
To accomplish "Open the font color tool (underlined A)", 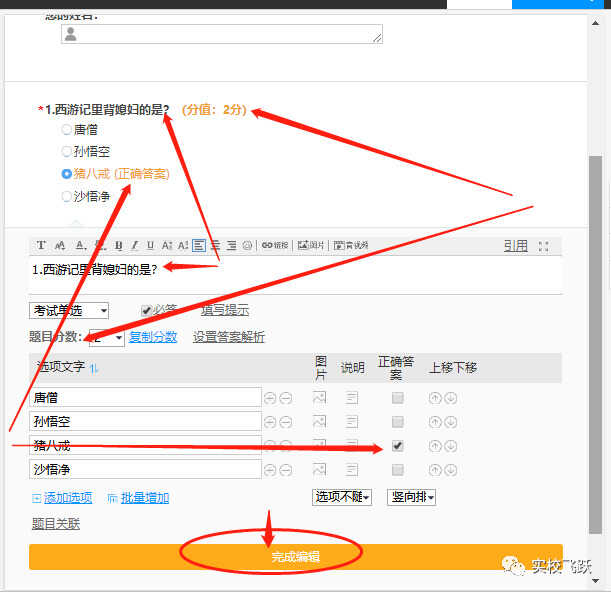I will click(80, 245).
